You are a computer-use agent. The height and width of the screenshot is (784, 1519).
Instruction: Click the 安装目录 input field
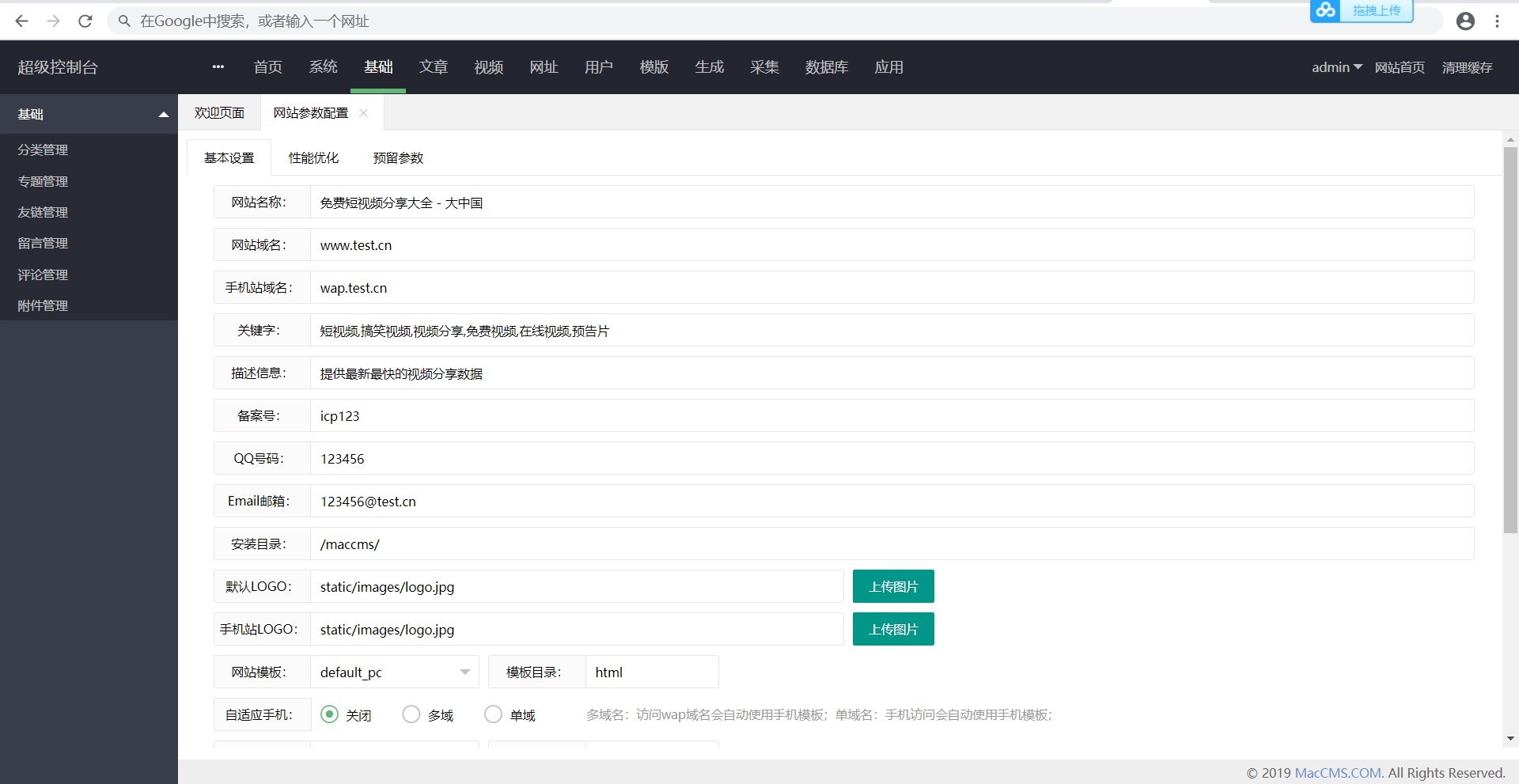[892, 543]
